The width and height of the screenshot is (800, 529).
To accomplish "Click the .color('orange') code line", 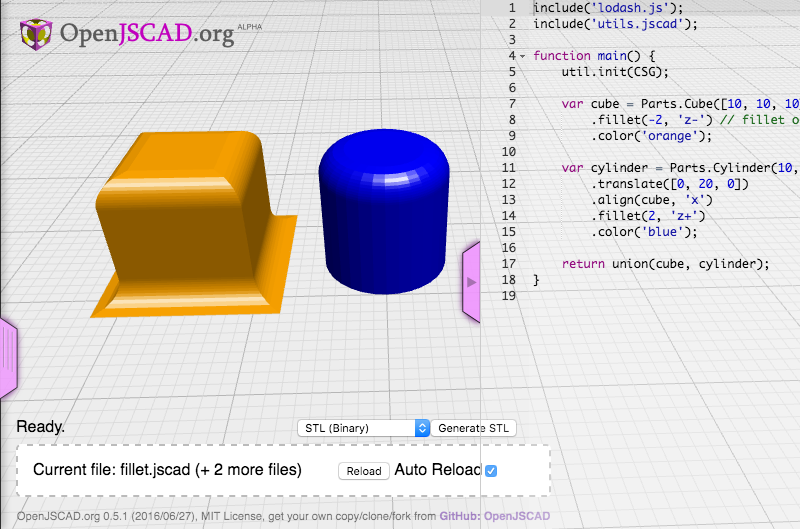I will point(652,136).
